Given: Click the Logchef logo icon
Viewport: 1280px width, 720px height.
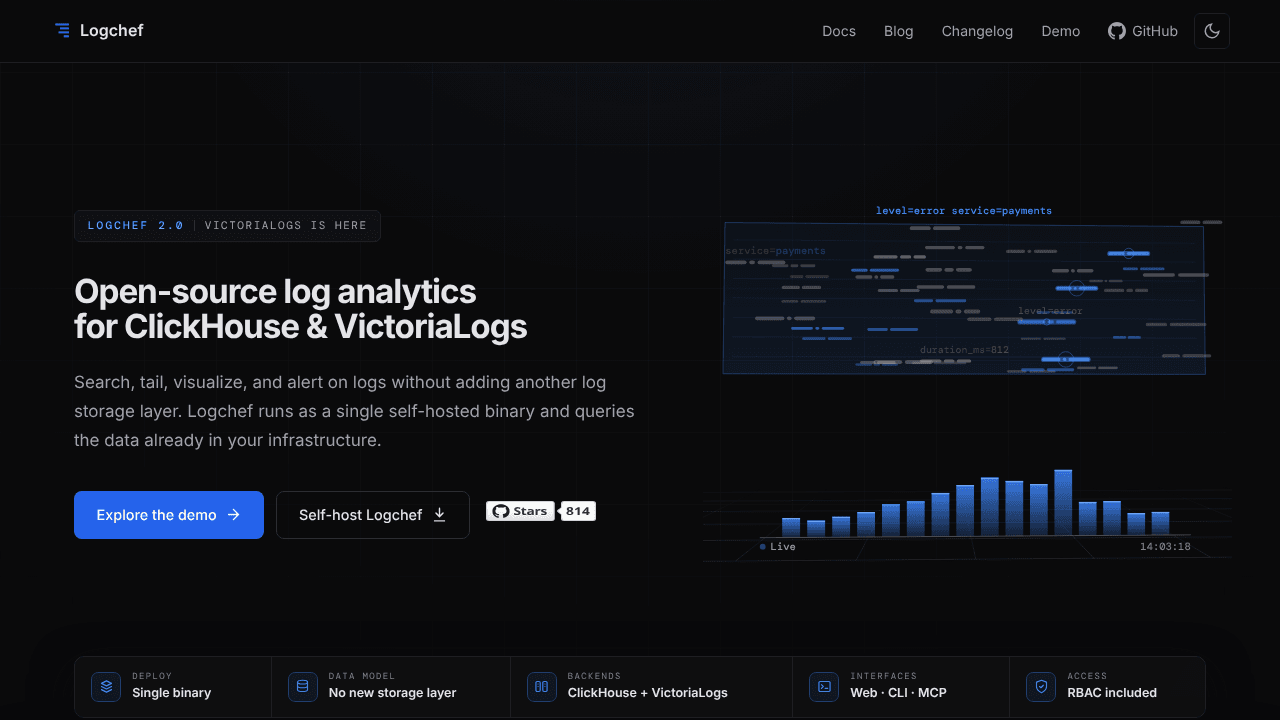Looking at the screenshot, I should pos(63,31).
